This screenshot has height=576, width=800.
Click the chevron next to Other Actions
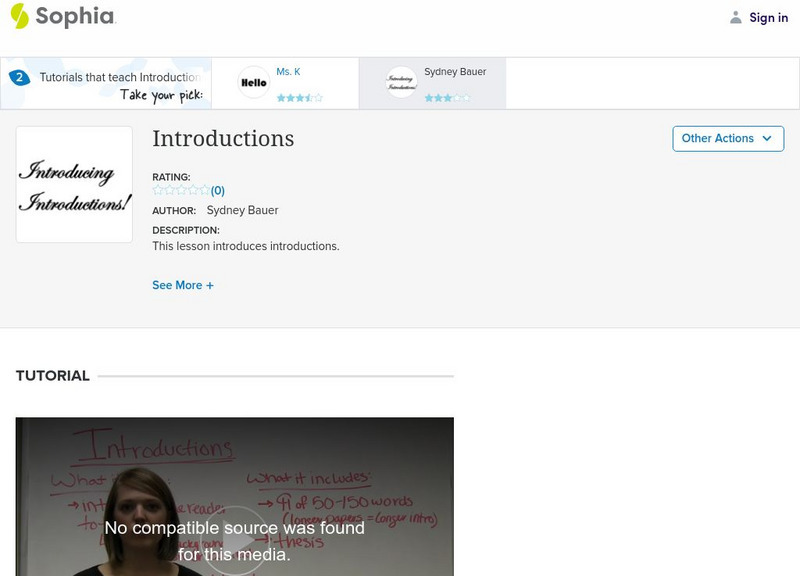767,138
